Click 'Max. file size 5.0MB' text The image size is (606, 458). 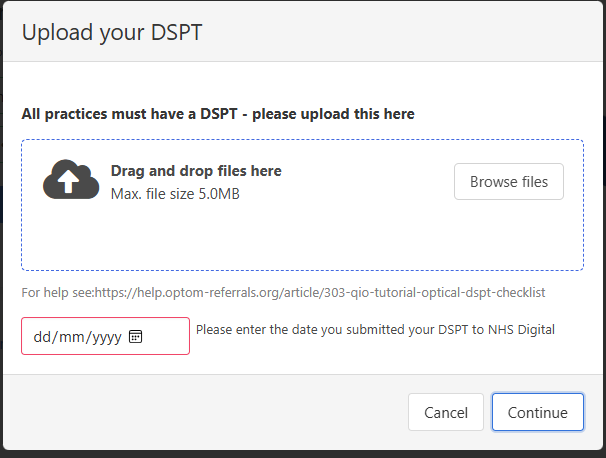point(175,194)
